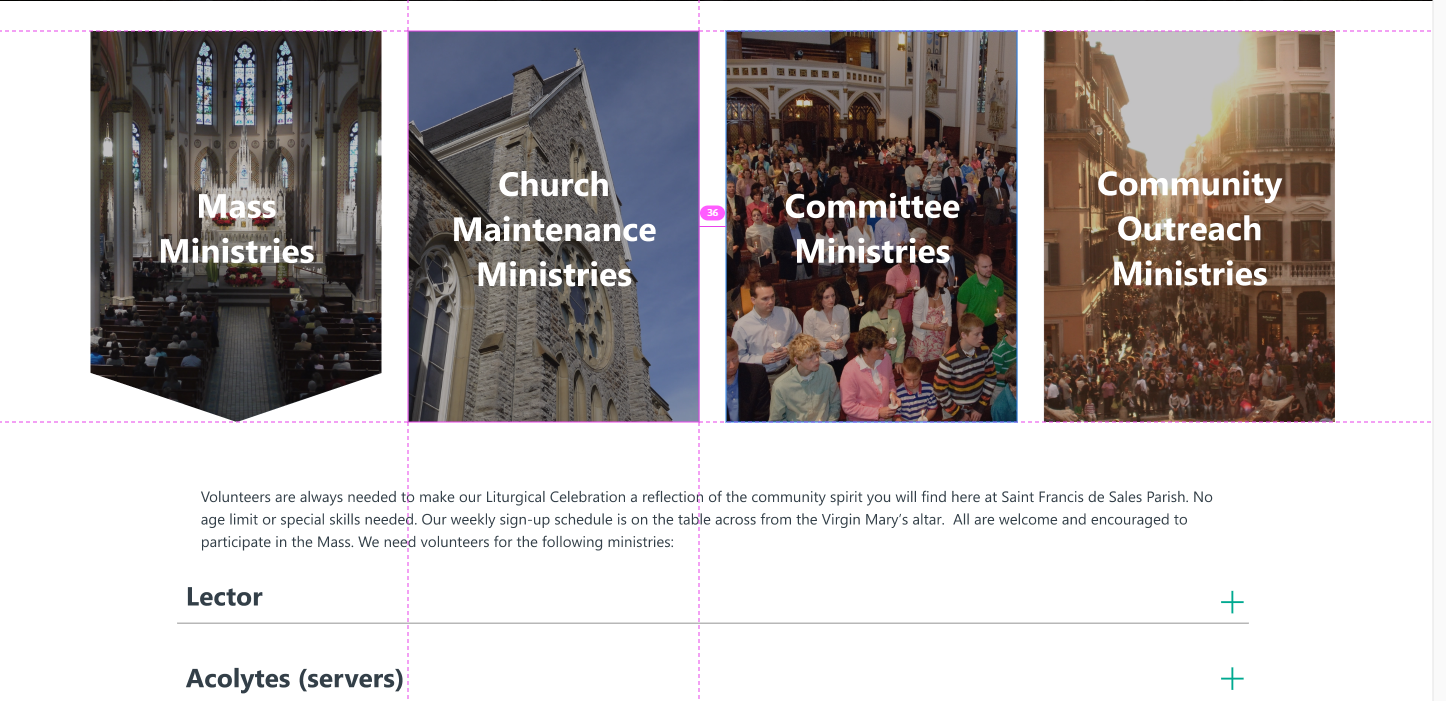Screen dimensions: 1446x701
Task: Open the Community Outreach Ministries title text
Action: click(1189, 229)
